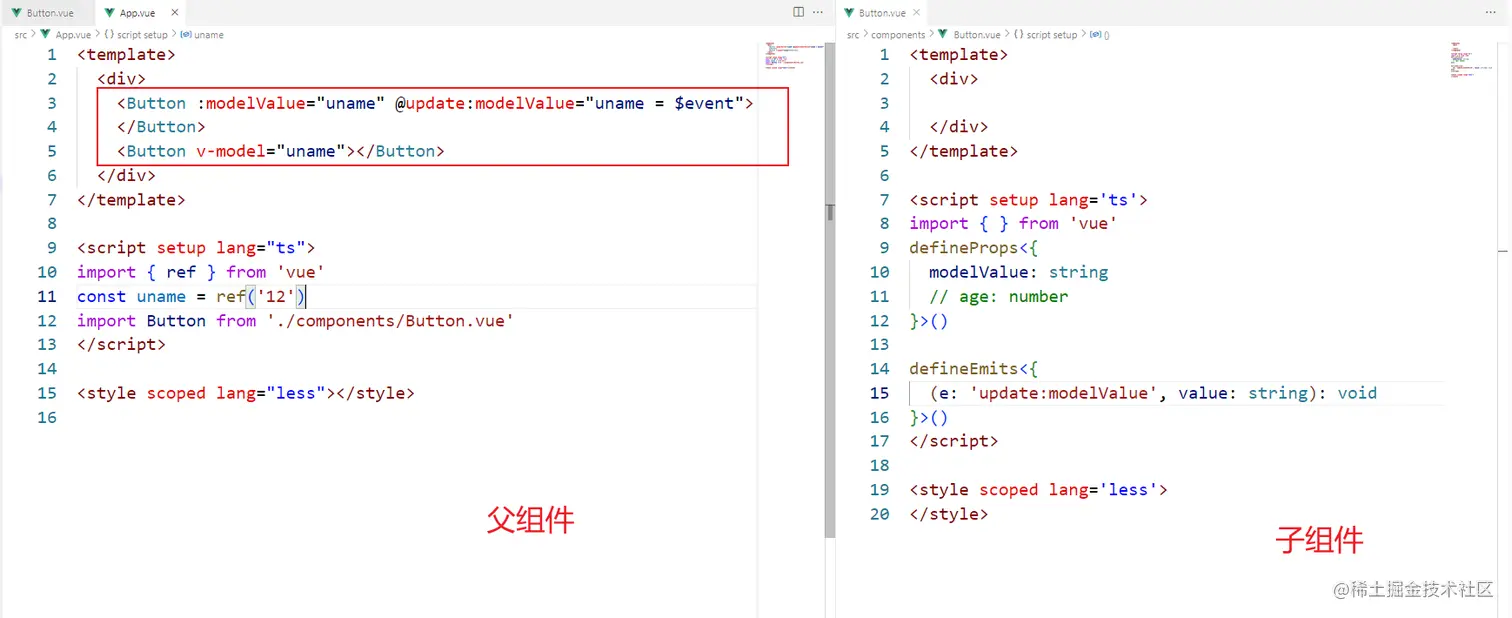1512x618 pixels.
Task: Click './components/Button.vue' import path
Action: (x=390, y=320)
